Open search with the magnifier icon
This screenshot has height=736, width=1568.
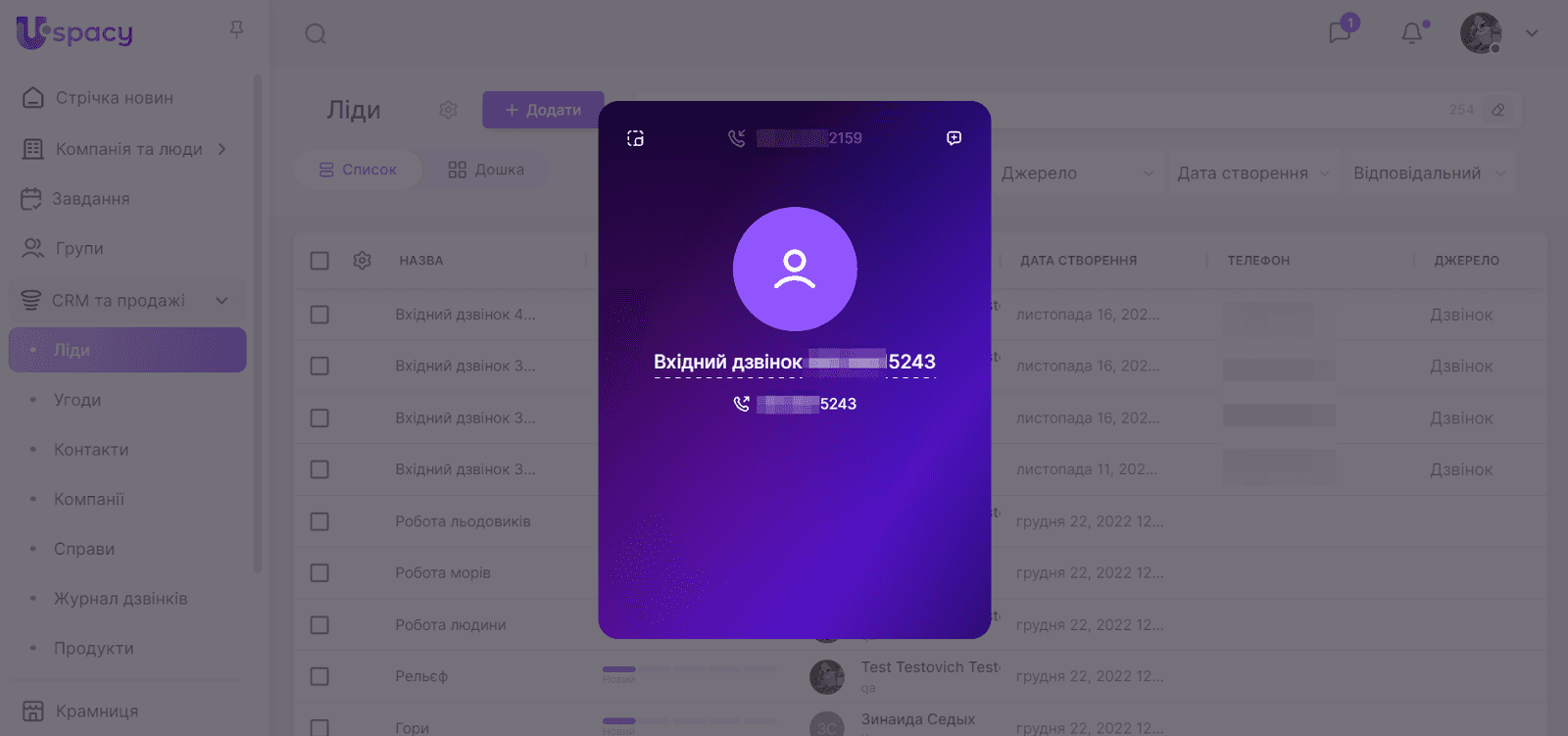tap(316, 34)
